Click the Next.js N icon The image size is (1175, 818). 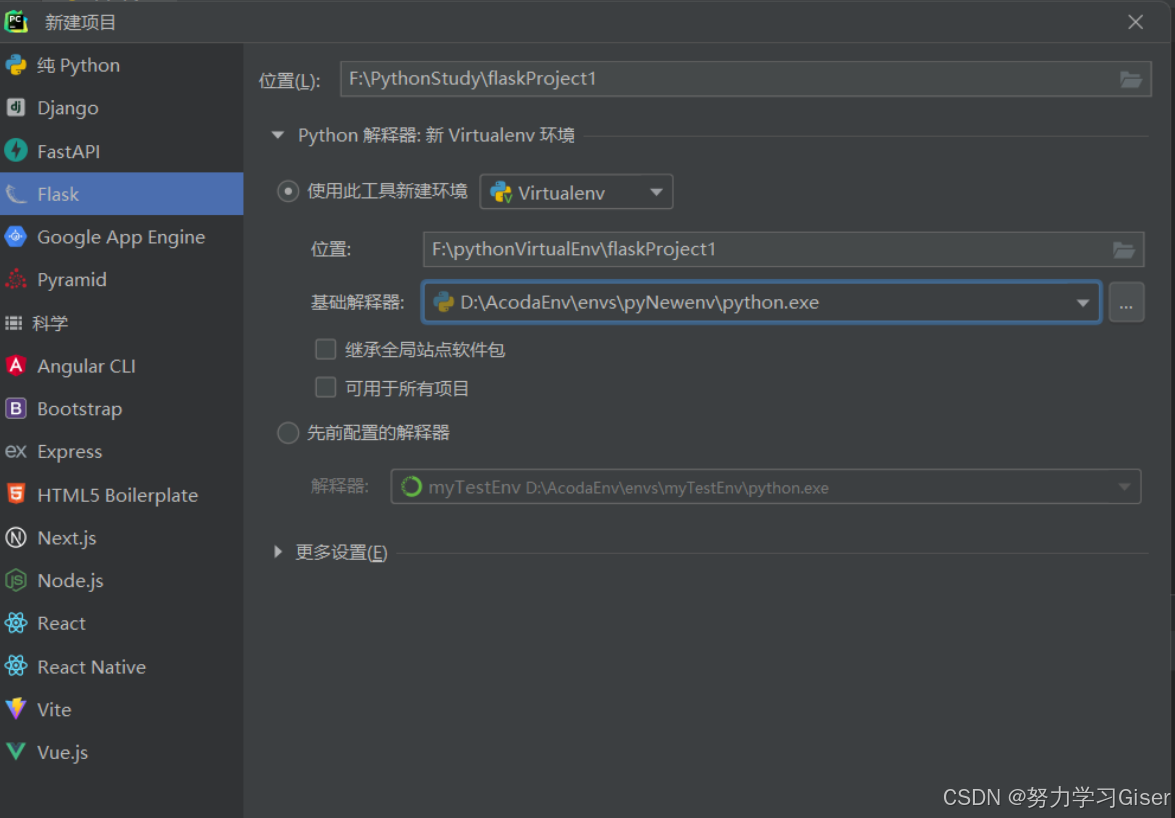click(16, 537)
